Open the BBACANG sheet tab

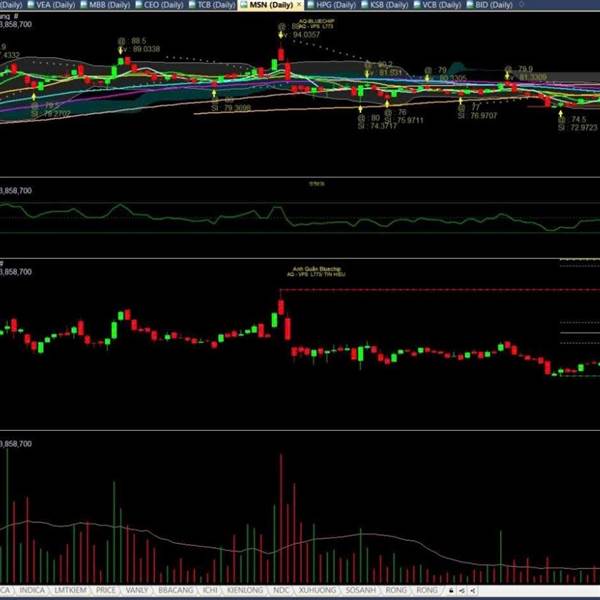(x=176, y=590)
